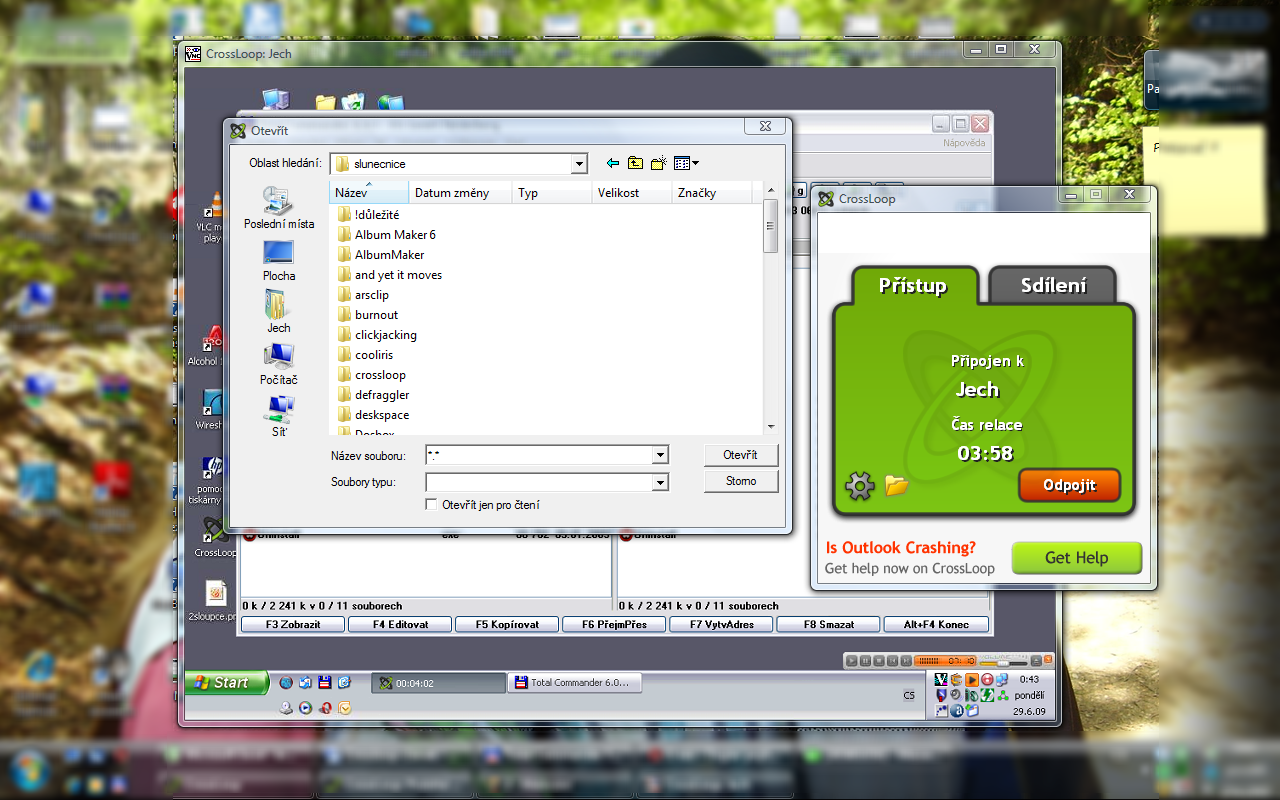
Task: Expand the Soubory typu dropdown arrow
Action: [659, 482]
